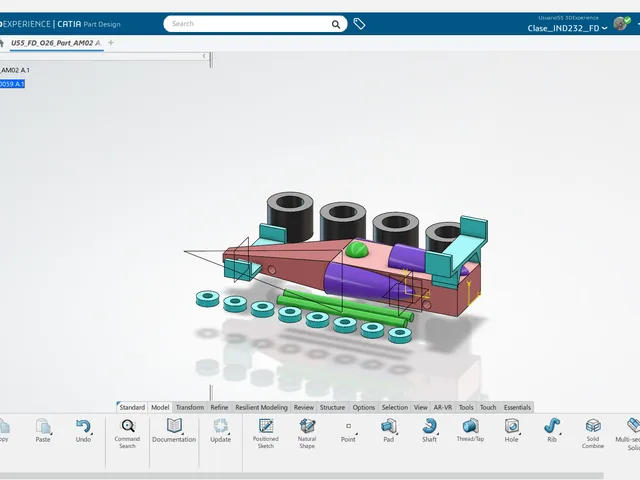
Task: Expand the Clase_IND232_FD dropdown
Action: (x=604, y=28)
